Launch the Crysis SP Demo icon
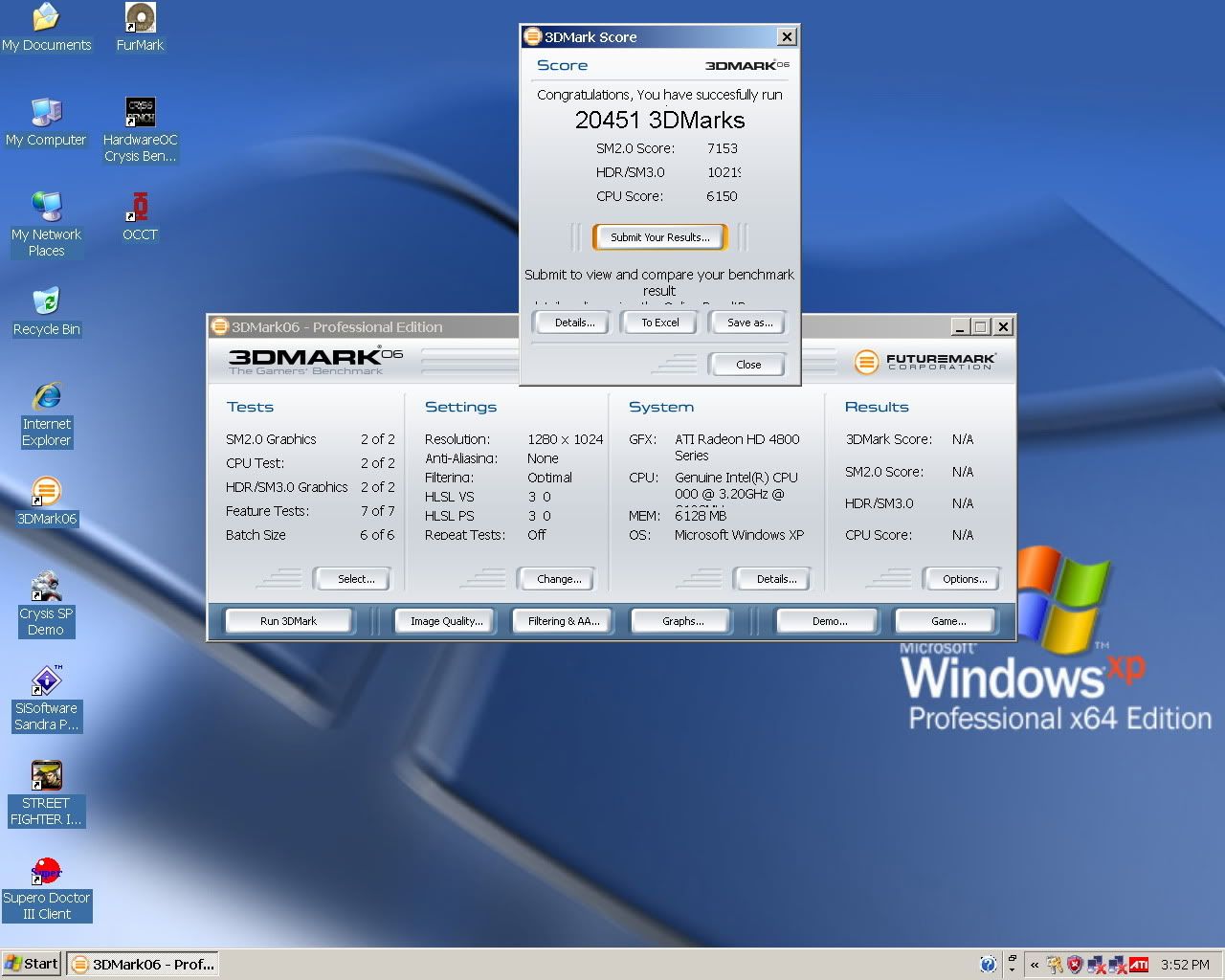The image size is (1225, 980). tap(46, 587)
